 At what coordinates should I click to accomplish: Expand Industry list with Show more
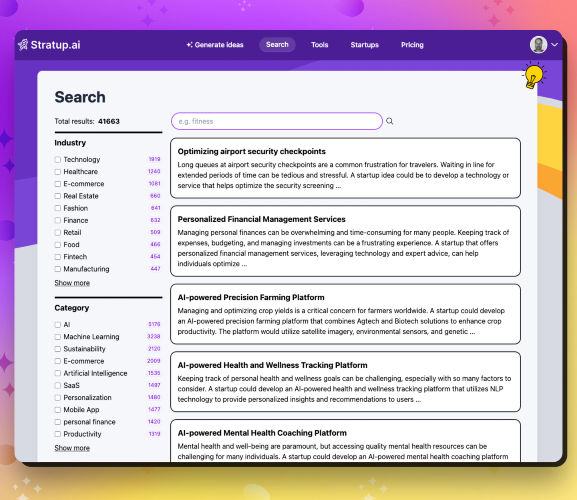[x=72, y=283]
